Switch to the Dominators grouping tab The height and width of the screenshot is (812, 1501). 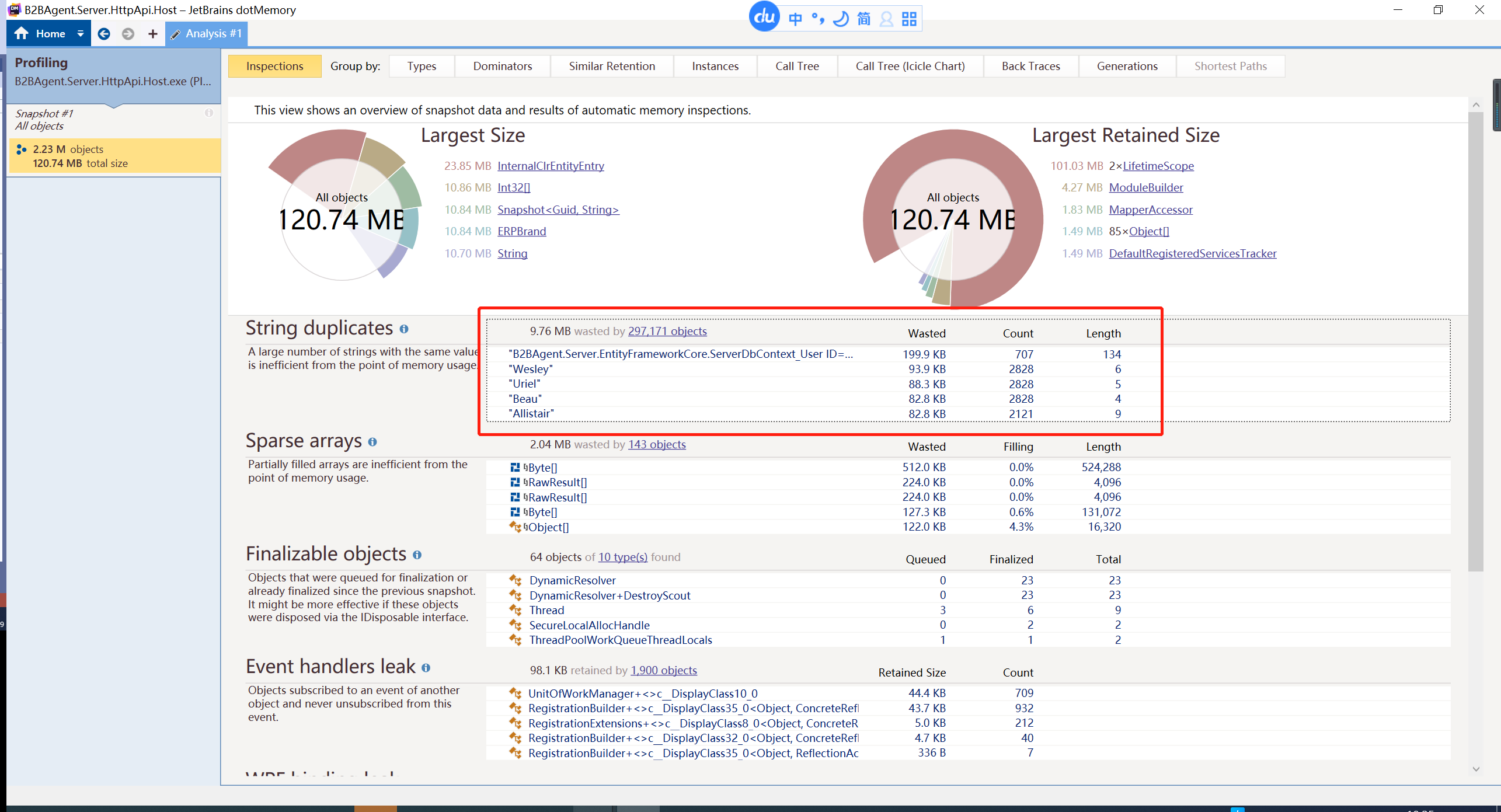(502, 66)
